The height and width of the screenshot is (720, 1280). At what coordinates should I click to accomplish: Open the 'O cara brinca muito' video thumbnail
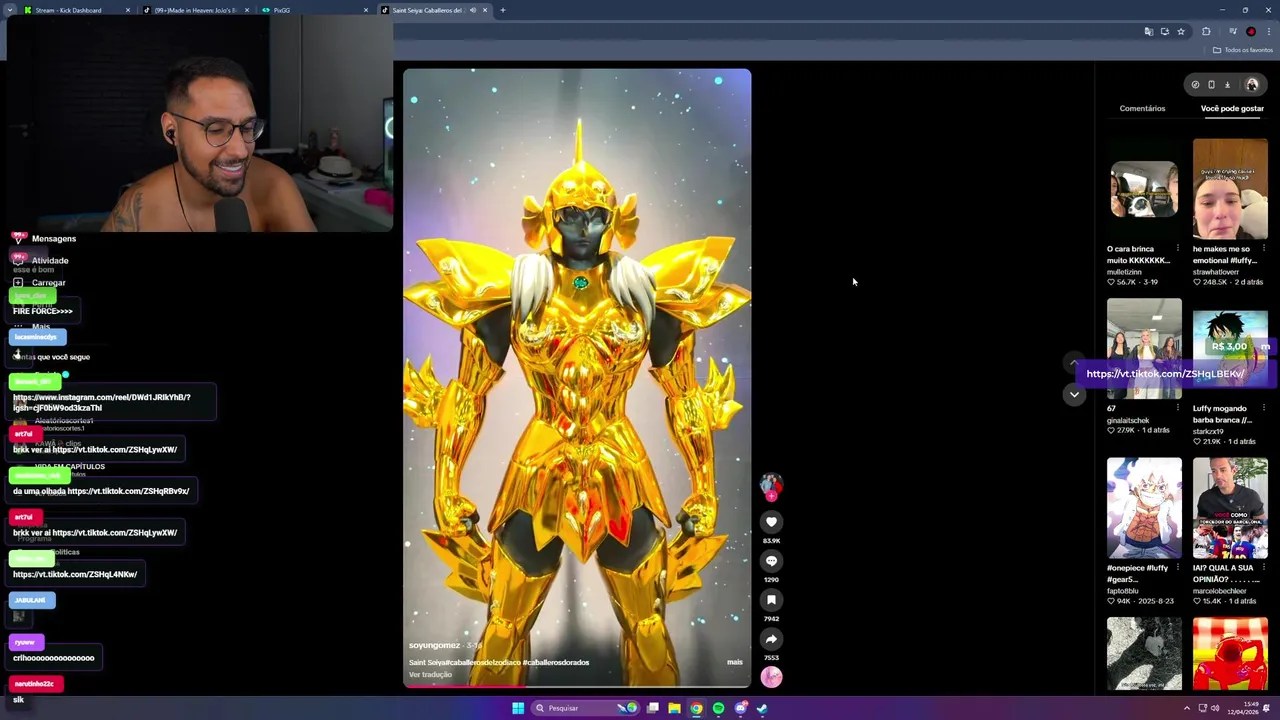click(1144, 189)
